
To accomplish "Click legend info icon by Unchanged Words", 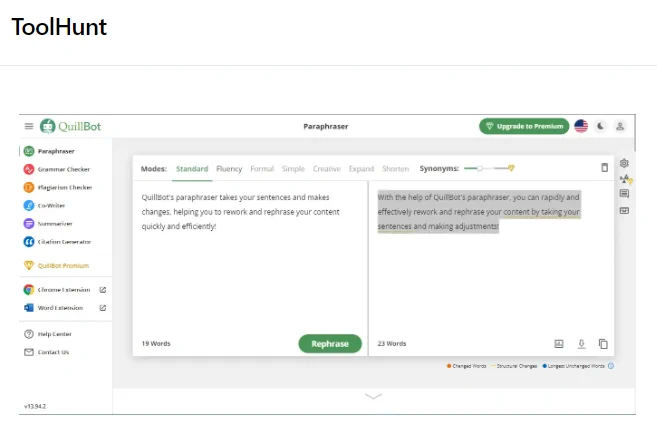I will tap(611, 366).
